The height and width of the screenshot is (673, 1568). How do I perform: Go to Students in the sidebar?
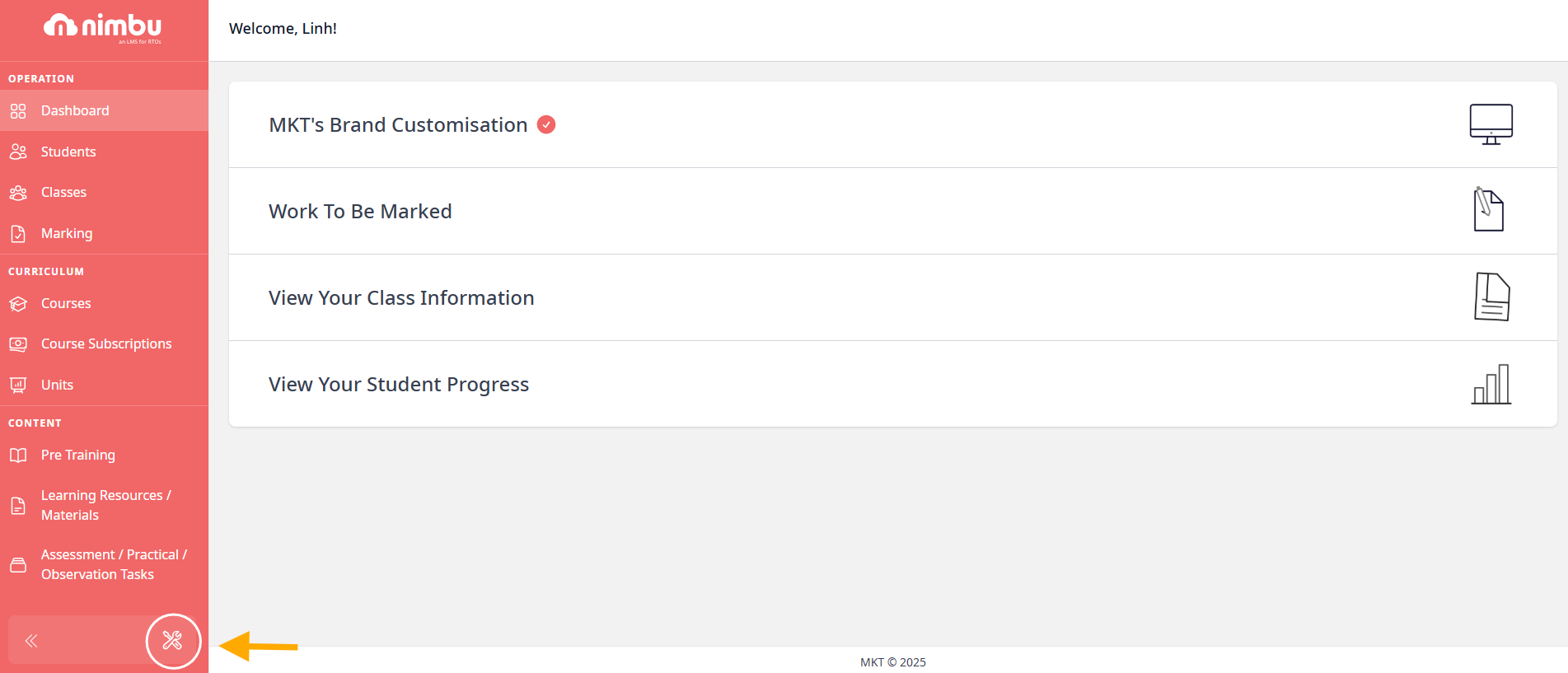104,152
